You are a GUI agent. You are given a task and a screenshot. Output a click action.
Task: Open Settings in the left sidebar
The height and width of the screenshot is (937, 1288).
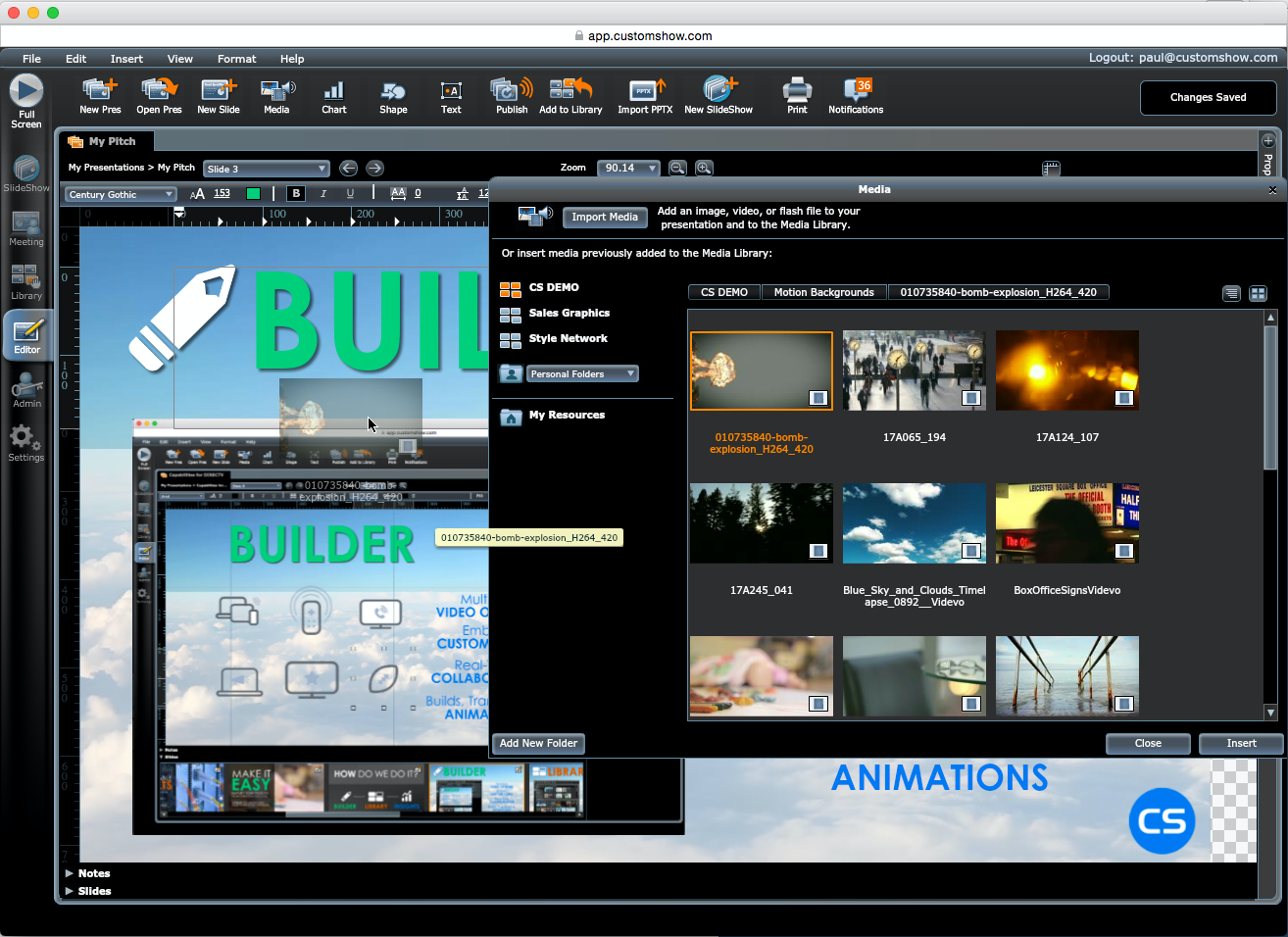[x=26, y=443]
